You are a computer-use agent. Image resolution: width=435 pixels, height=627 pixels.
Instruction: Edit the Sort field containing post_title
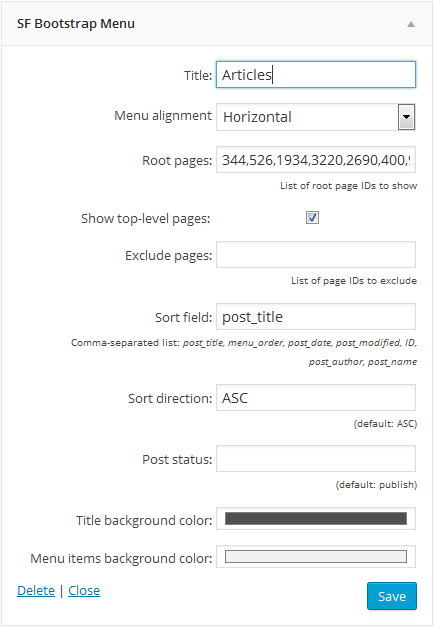click(x=316, y=317)
